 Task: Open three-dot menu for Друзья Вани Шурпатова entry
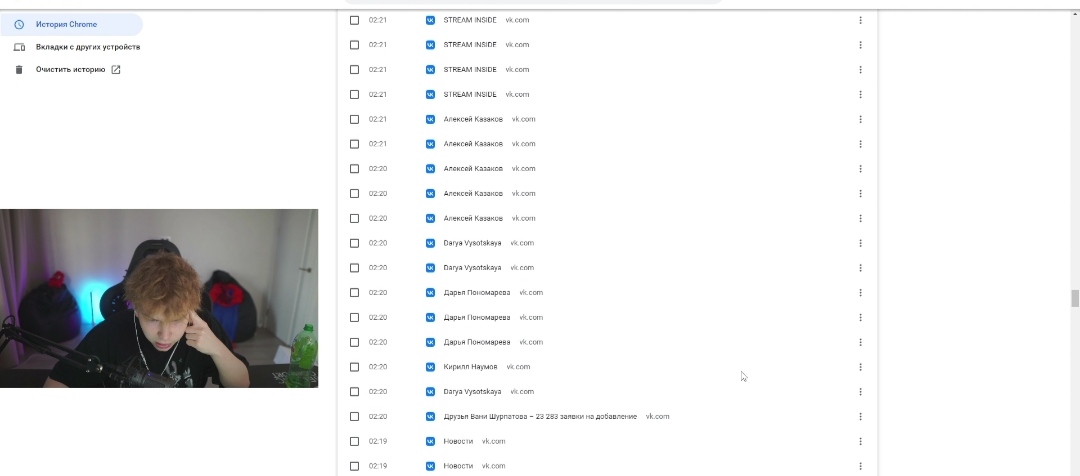coord(860,417)
